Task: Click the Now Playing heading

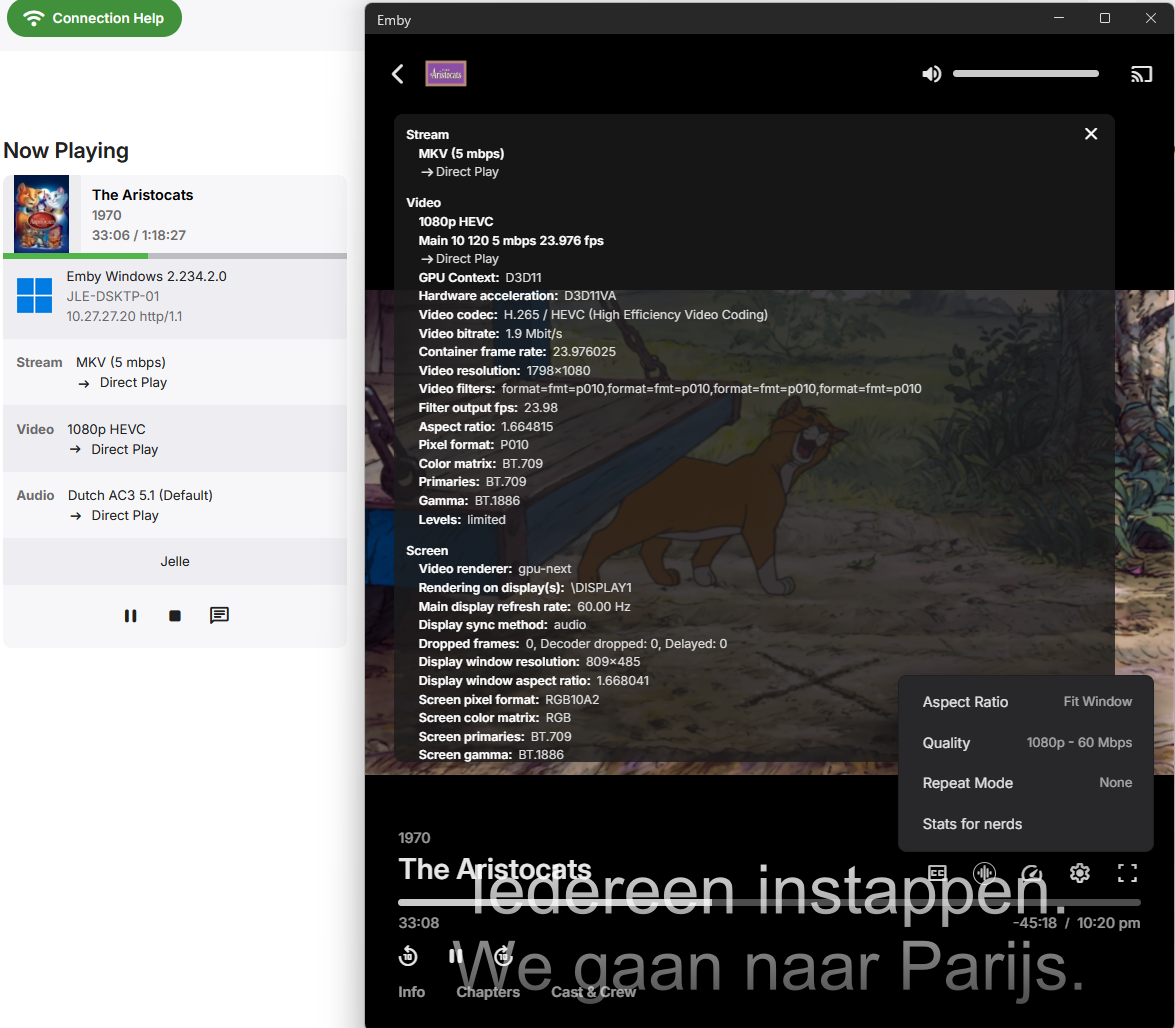Action: point(66,151)
